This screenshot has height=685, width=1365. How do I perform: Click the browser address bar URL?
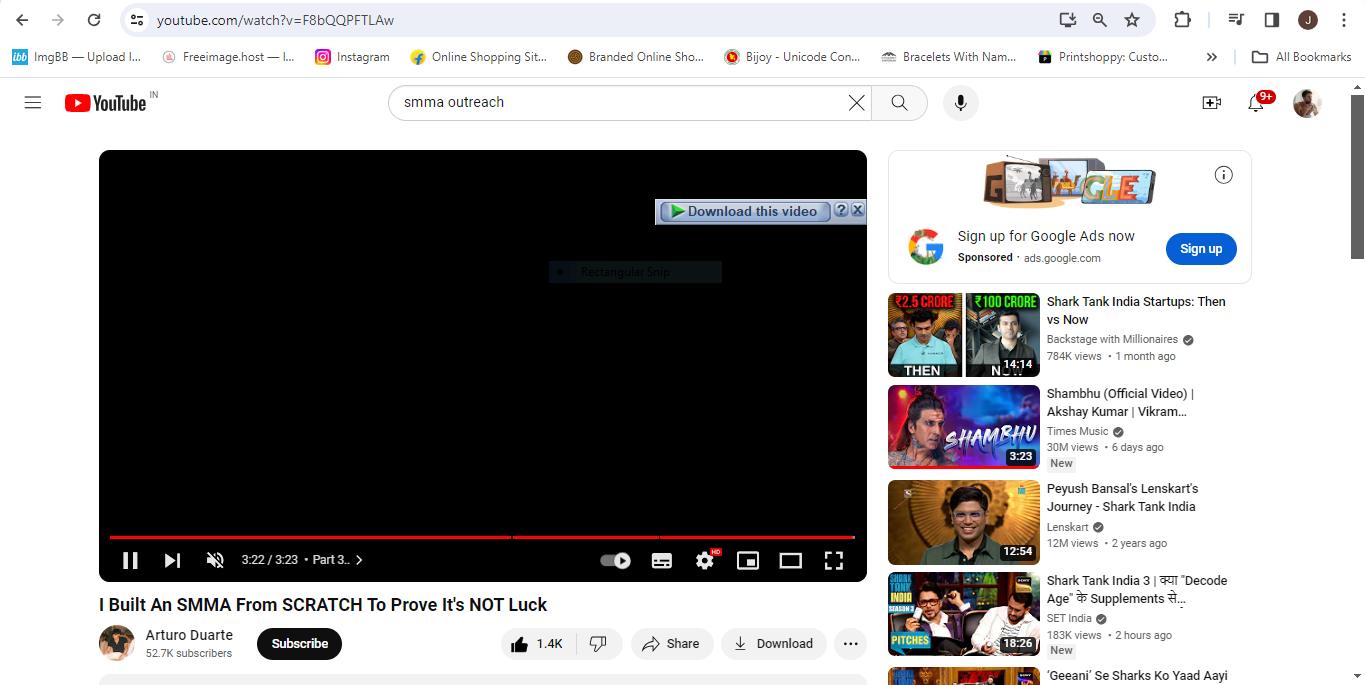coord(275,20)
